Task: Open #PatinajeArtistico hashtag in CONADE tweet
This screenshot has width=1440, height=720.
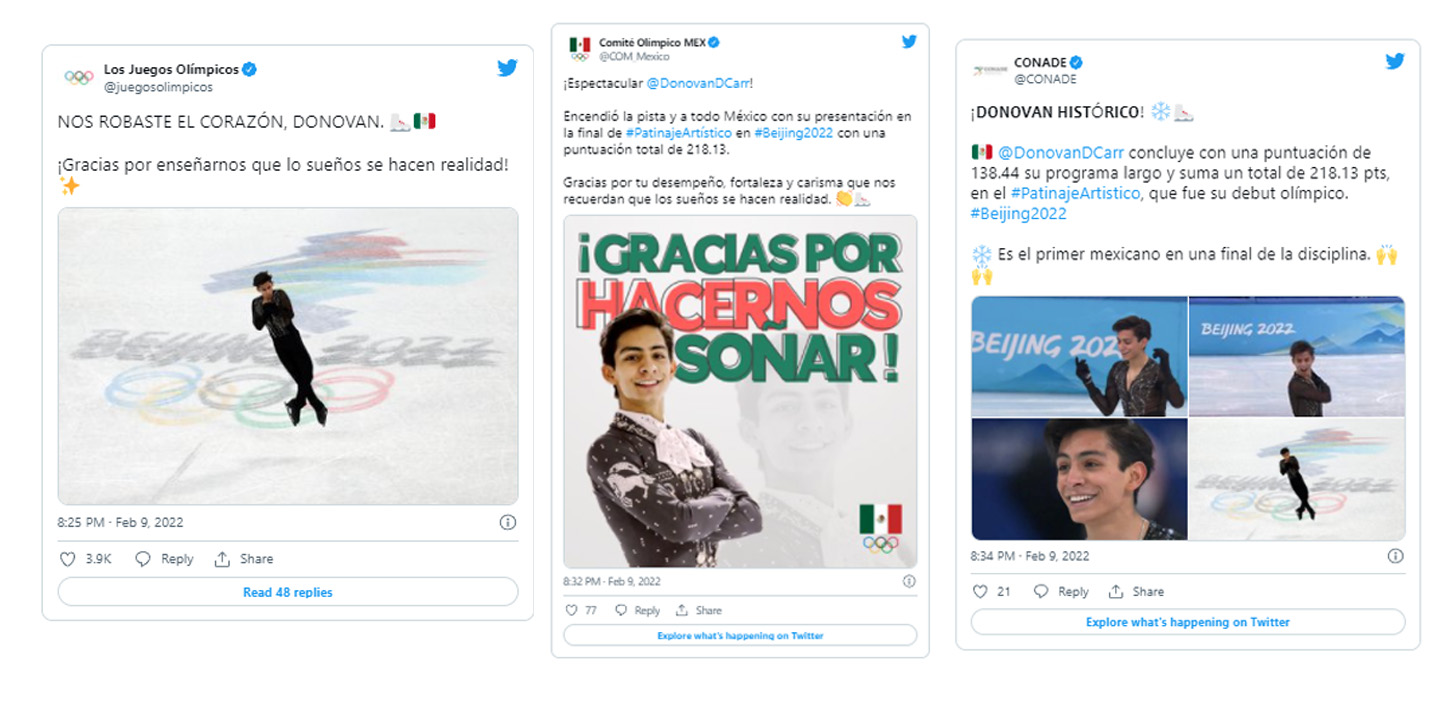Action: pos(1075,193)
